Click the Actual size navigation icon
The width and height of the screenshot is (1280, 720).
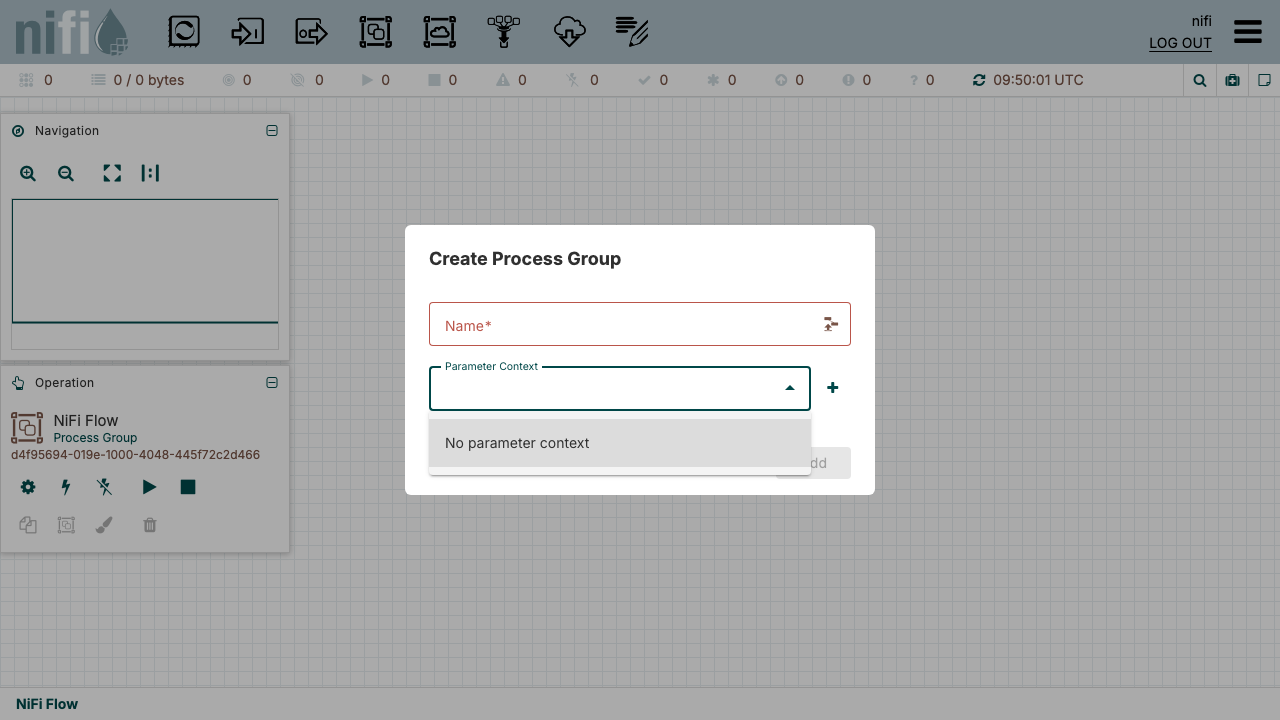(150, 173)
